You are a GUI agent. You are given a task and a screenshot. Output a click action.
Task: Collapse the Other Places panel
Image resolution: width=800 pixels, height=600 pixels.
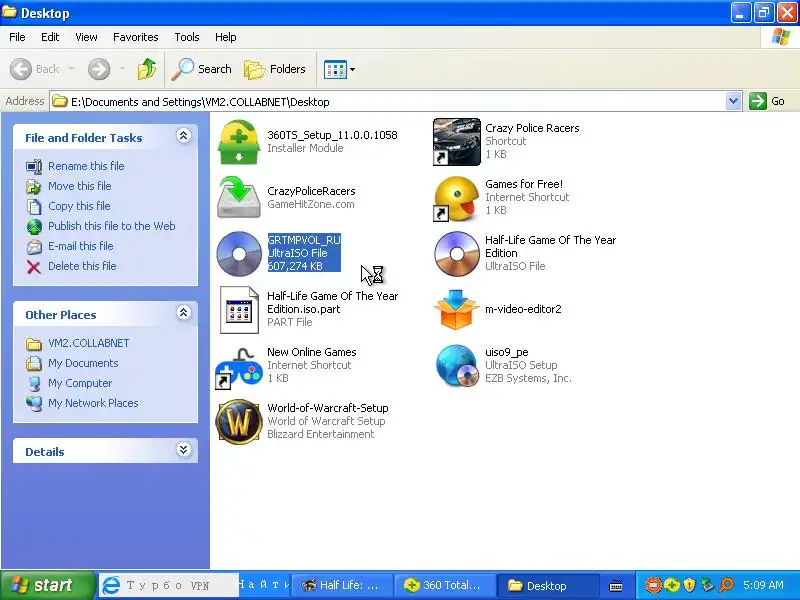(184, 313)
